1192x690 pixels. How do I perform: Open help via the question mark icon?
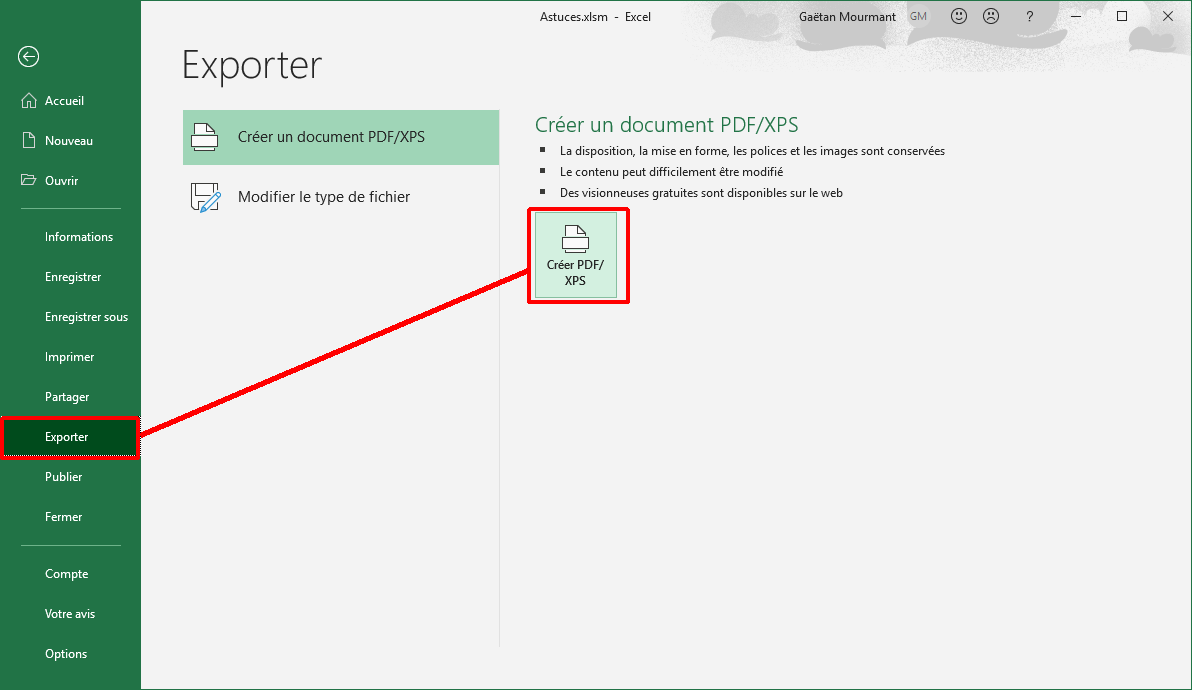point(1029,16)
